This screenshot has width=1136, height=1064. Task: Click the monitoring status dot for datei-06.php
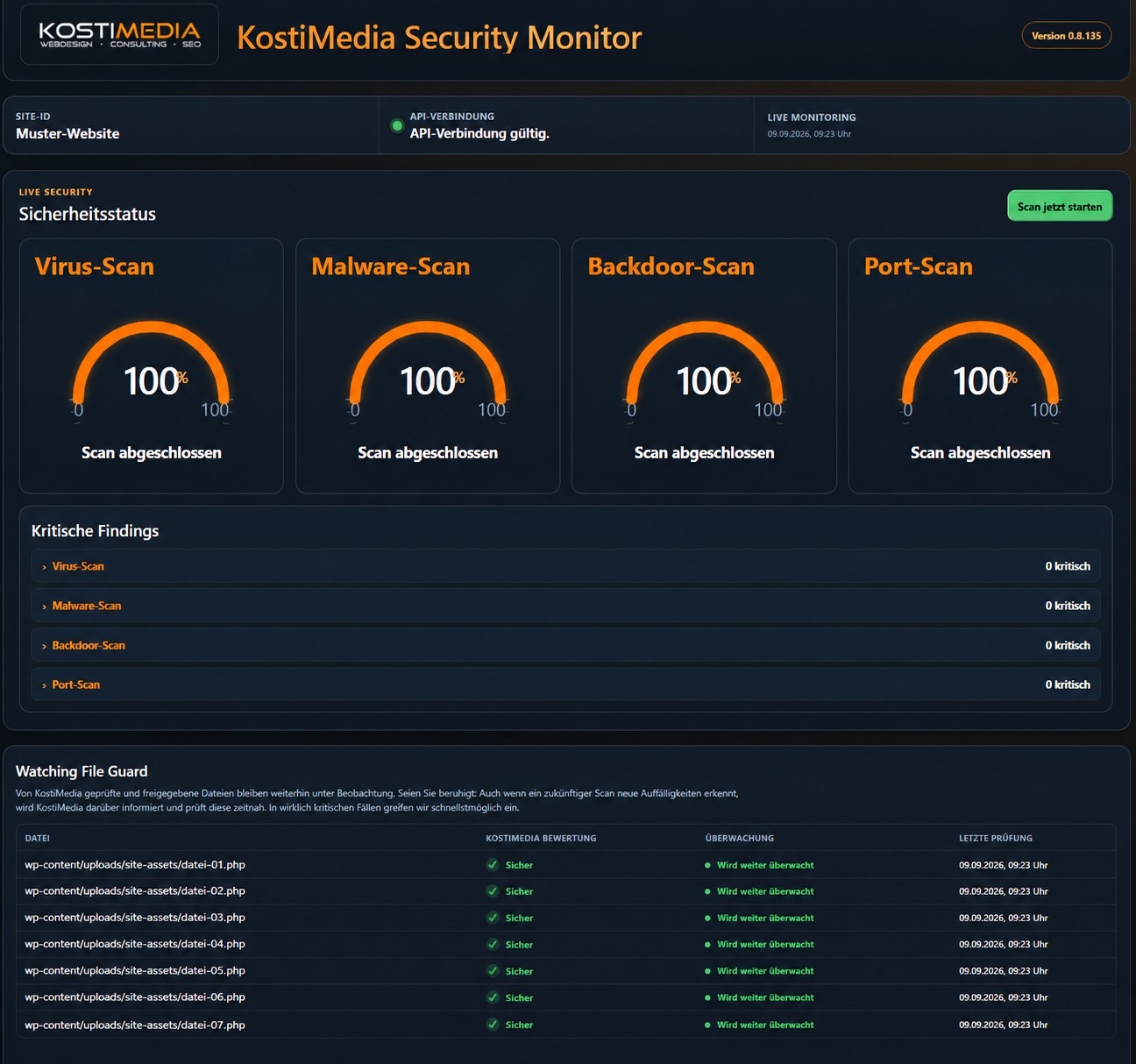coord(707,997)
